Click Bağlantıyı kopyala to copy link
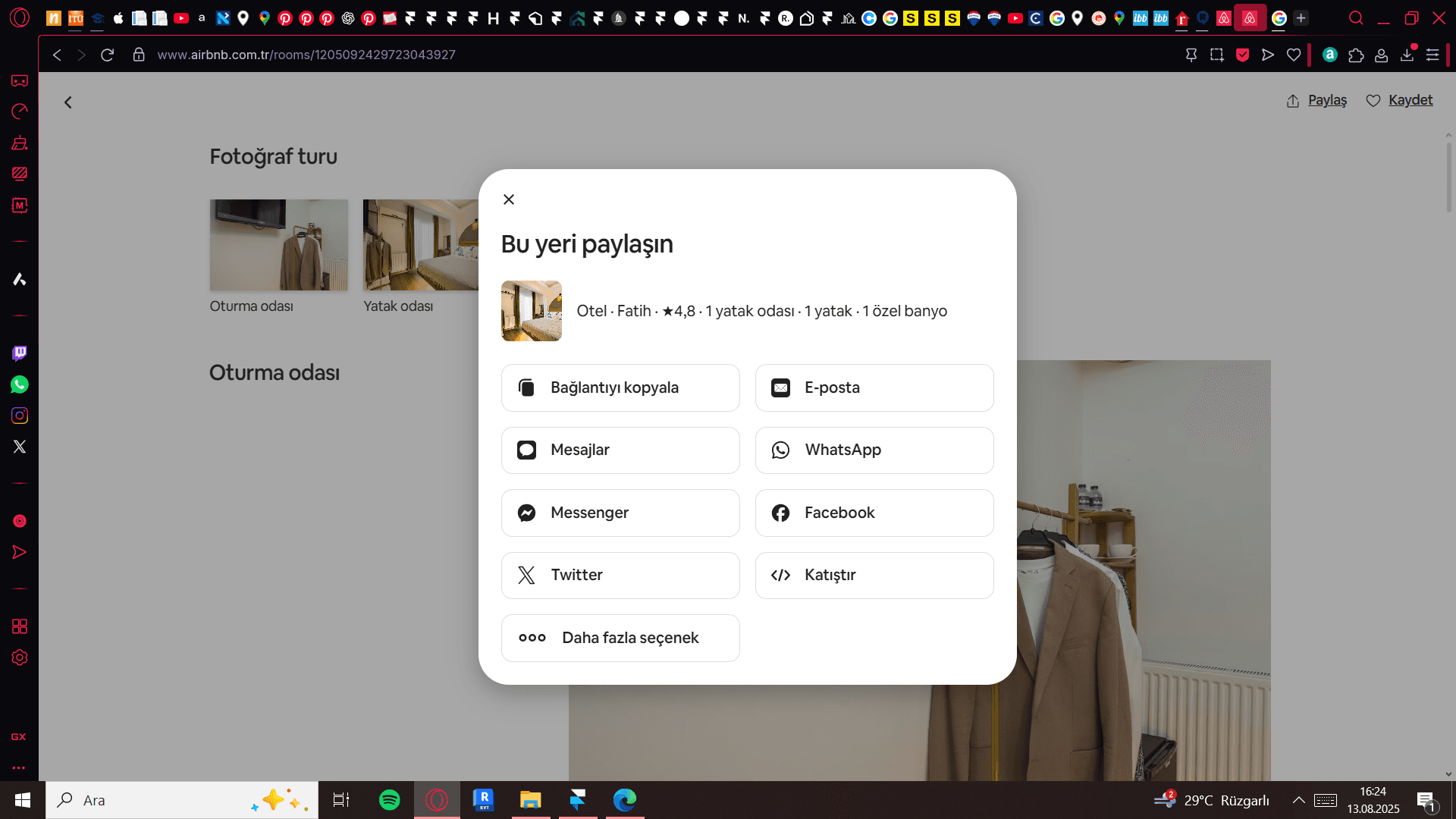The width and height of the screenshot is (1456, 819). (x=620, y=388)
